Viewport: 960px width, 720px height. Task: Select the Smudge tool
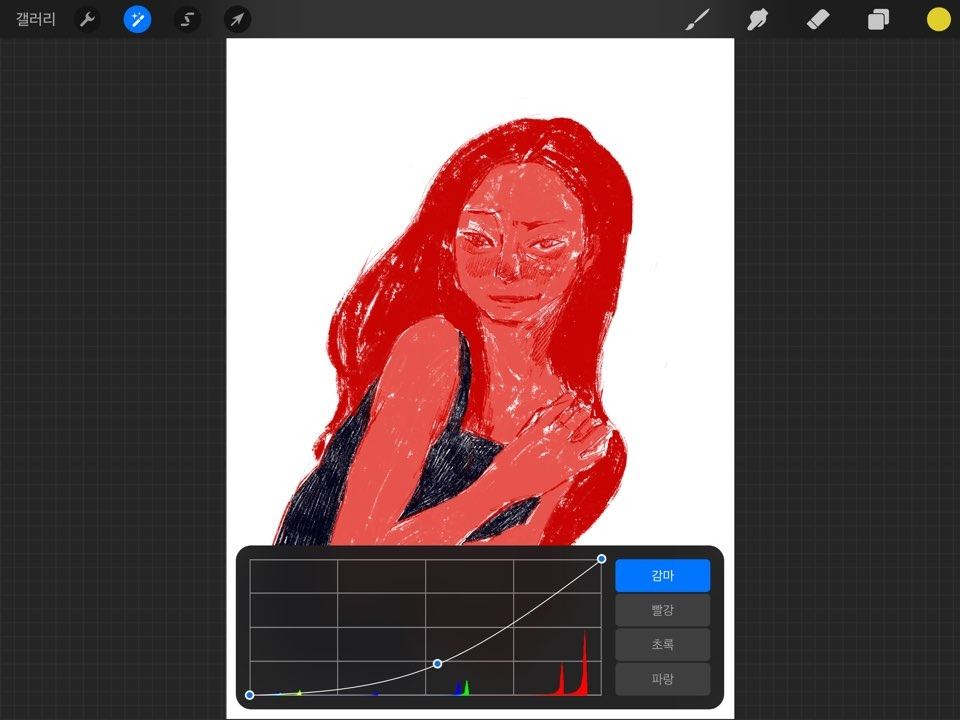click(x=757, y=20)
